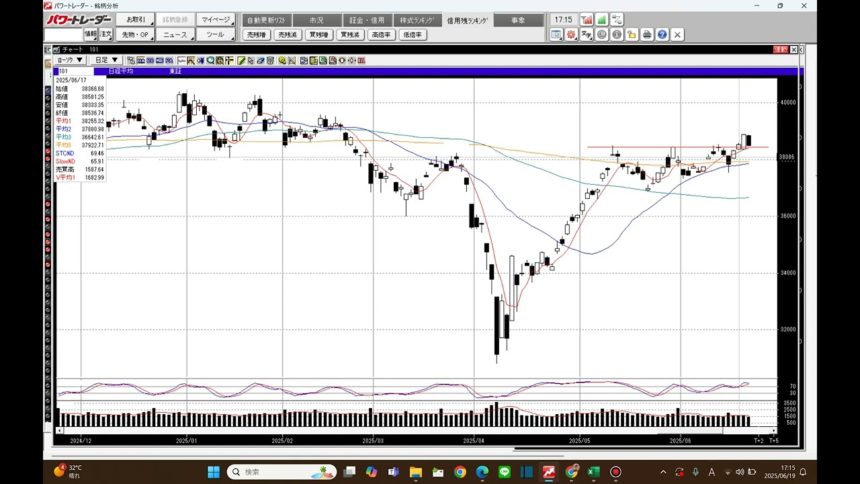The width and height of the screenshot is (860, 484).
Task: Open the ローソク chart type dropdown
Action: pyautogui.click(x=70, y=60)
